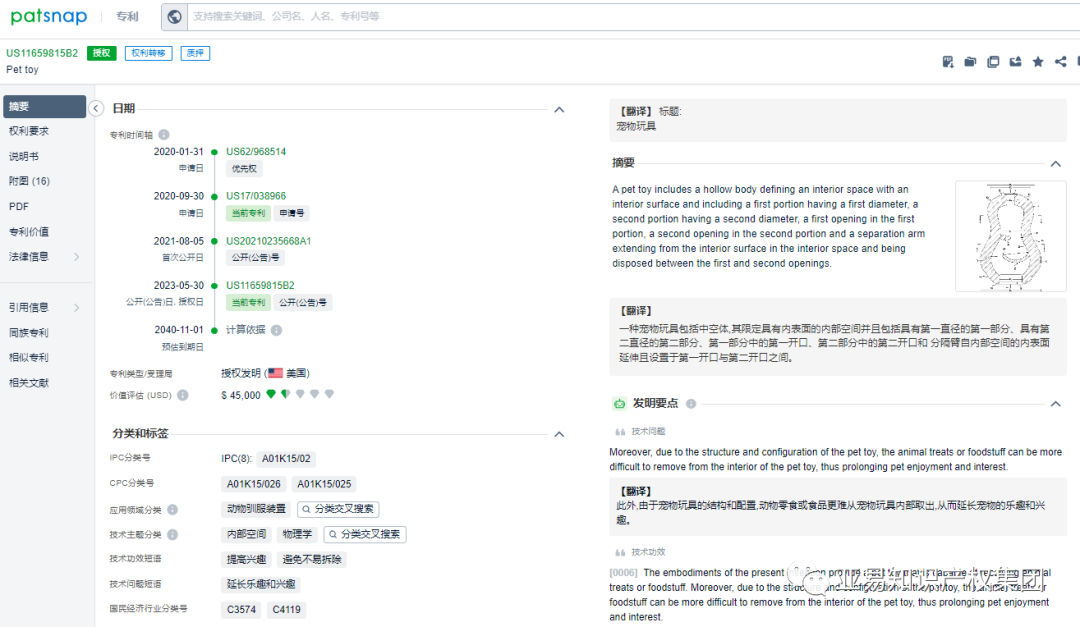Export the patent data
Image resolution: width=1080 pixels, height=627 pixels.
point(1015,61)
